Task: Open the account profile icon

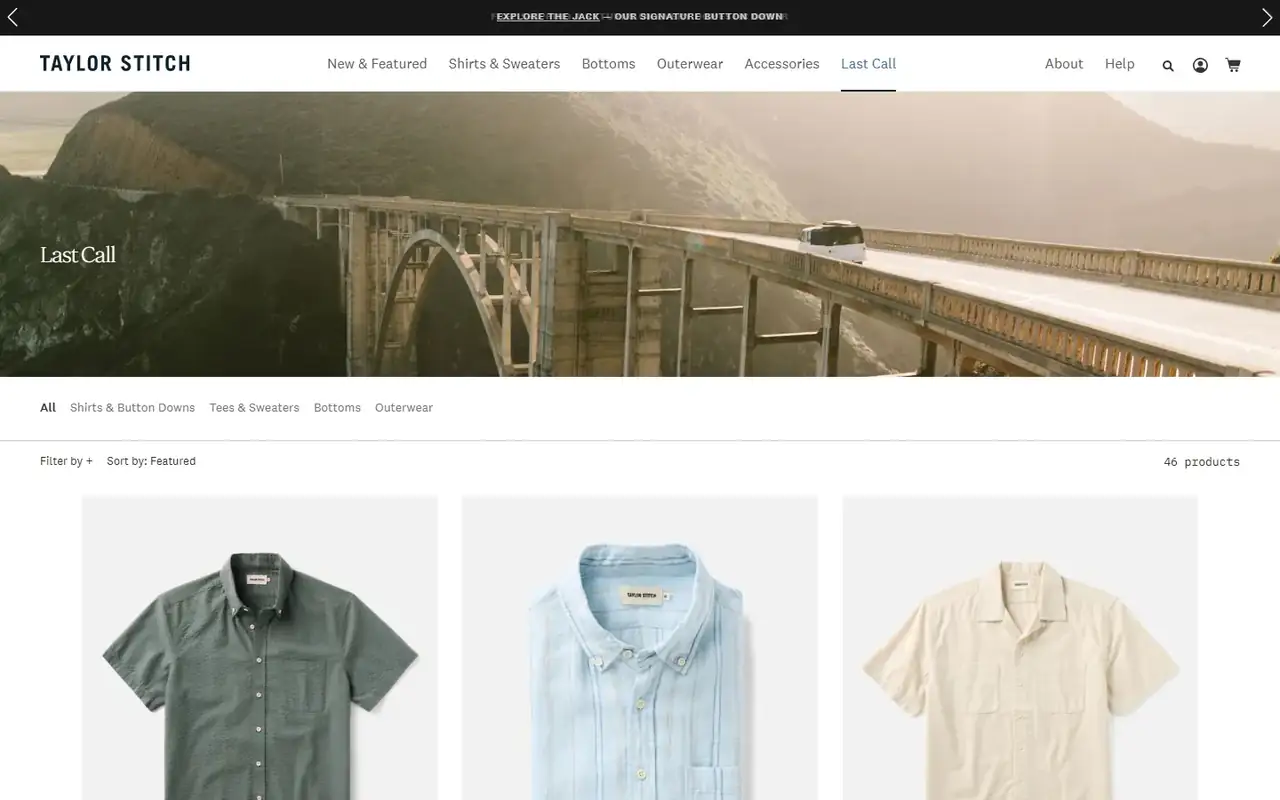Action: click(1200, 65)
